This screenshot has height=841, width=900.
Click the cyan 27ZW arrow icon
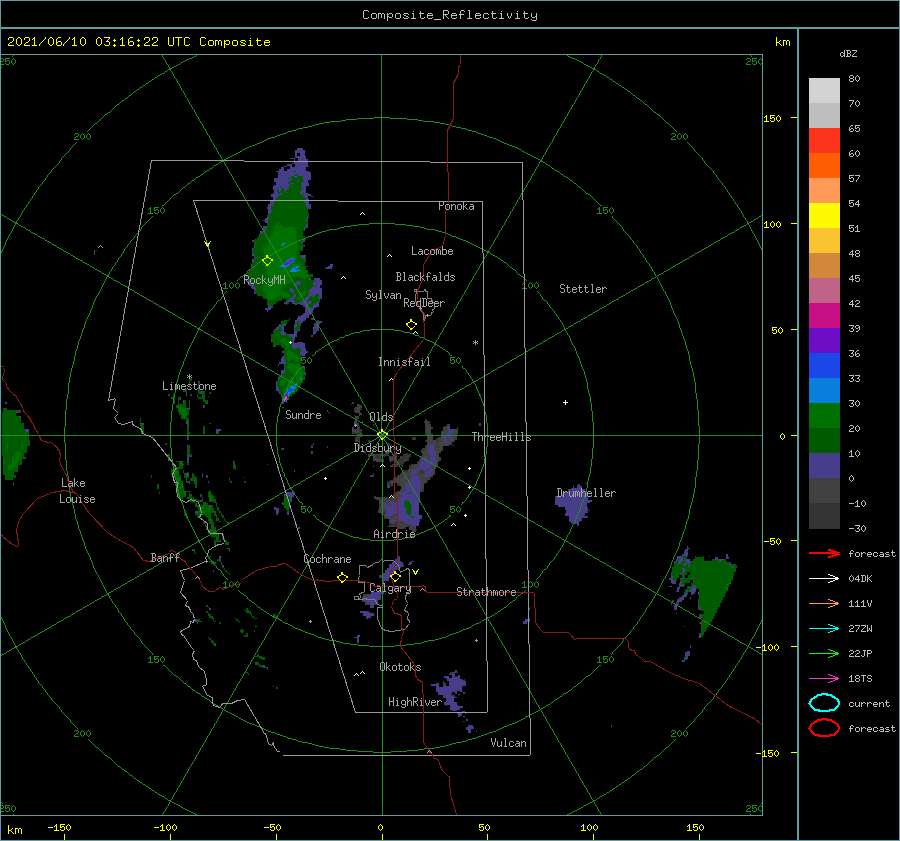pyautogui.click(x=824, y=629)
